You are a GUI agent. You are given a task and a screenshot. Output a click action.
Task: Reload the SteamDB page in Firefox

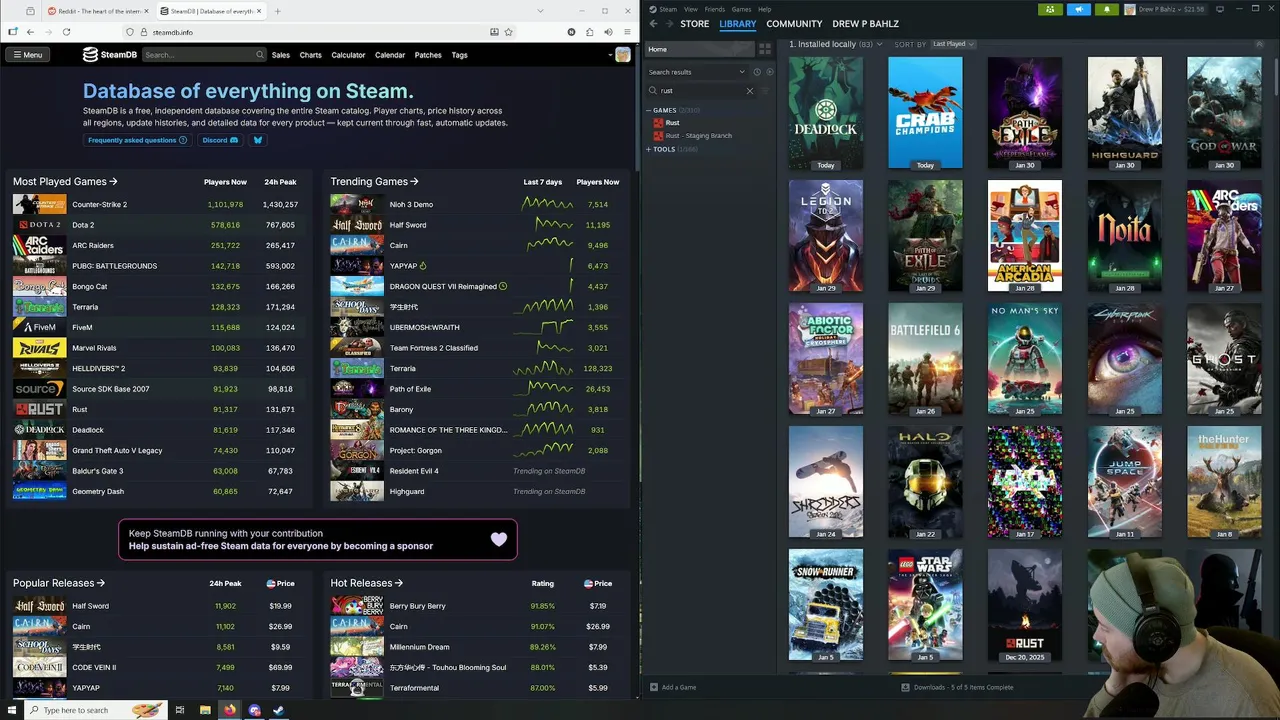click(66, 32)
